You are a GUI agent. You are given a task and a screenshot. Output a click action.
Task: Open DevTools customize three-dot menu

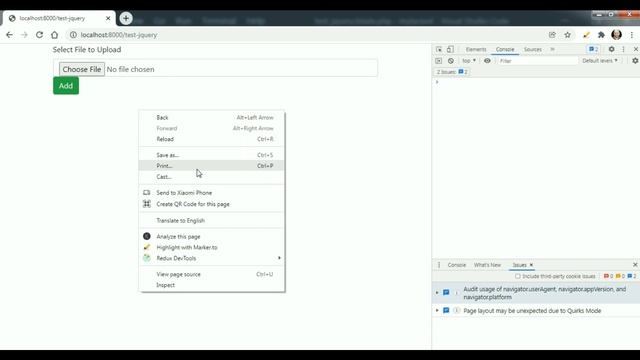pos(623,49)
